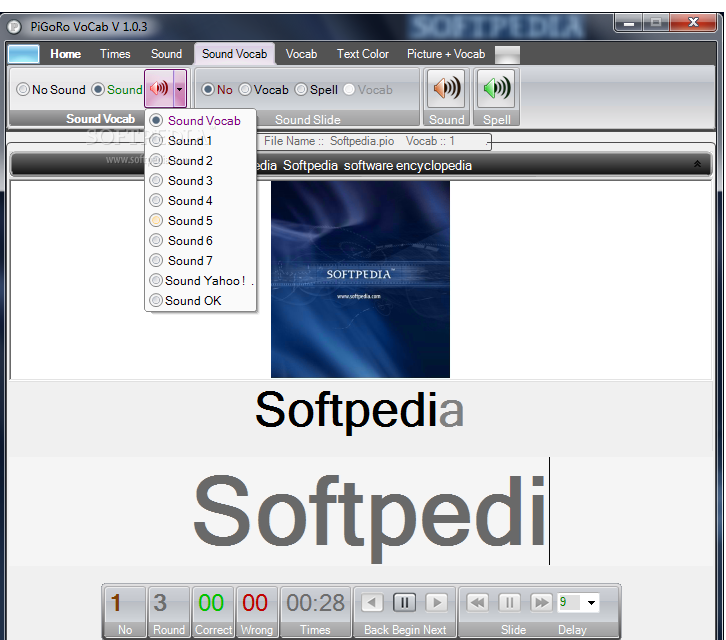
Task: Choose Sound 6 in the list
Action: pyautogui.click(x=200, y=240)
